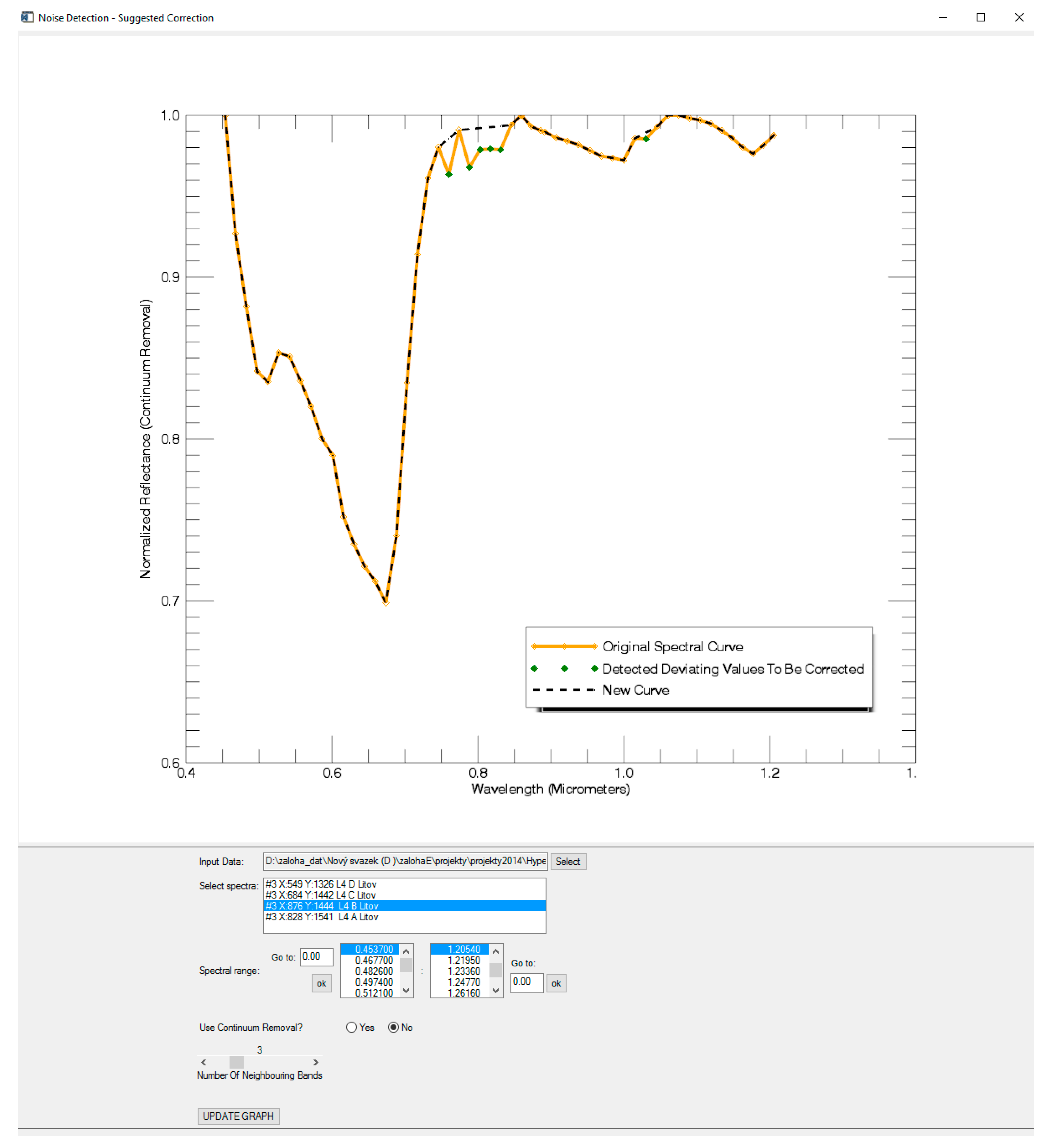This screenshot has width=1048, height=1148.
Task: Click the Neighbouring Bands slider thumb
Action: [x=236, y=1062]
